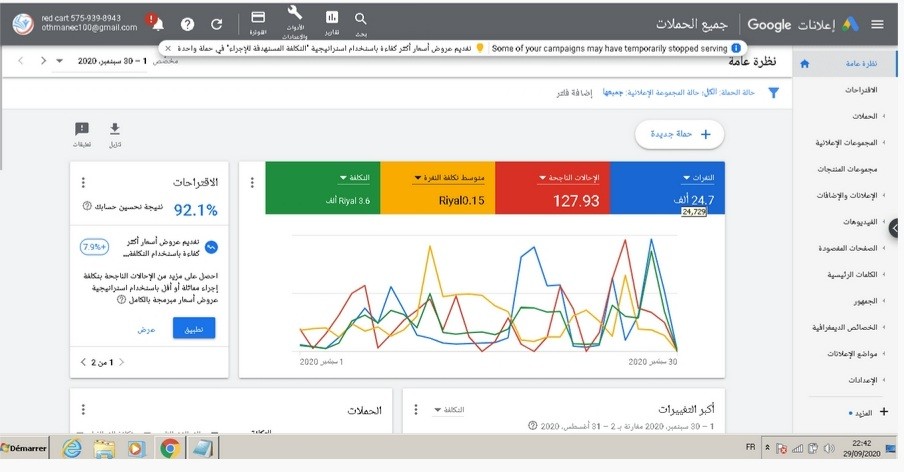Open file explorer from taskbar

[104, 448]
